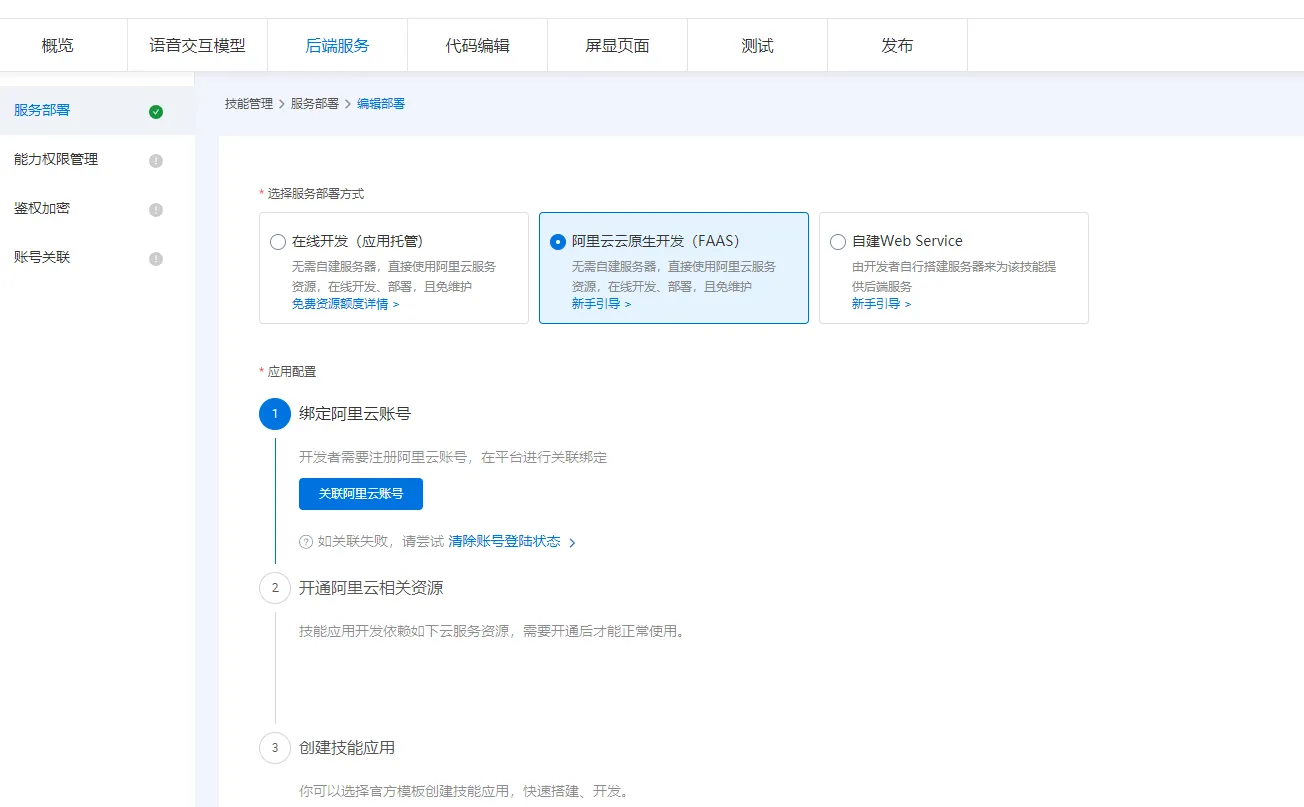Switch to the 发布 tab
Viewport: 1304px width, 807px height.
click(x=897, y=46)
